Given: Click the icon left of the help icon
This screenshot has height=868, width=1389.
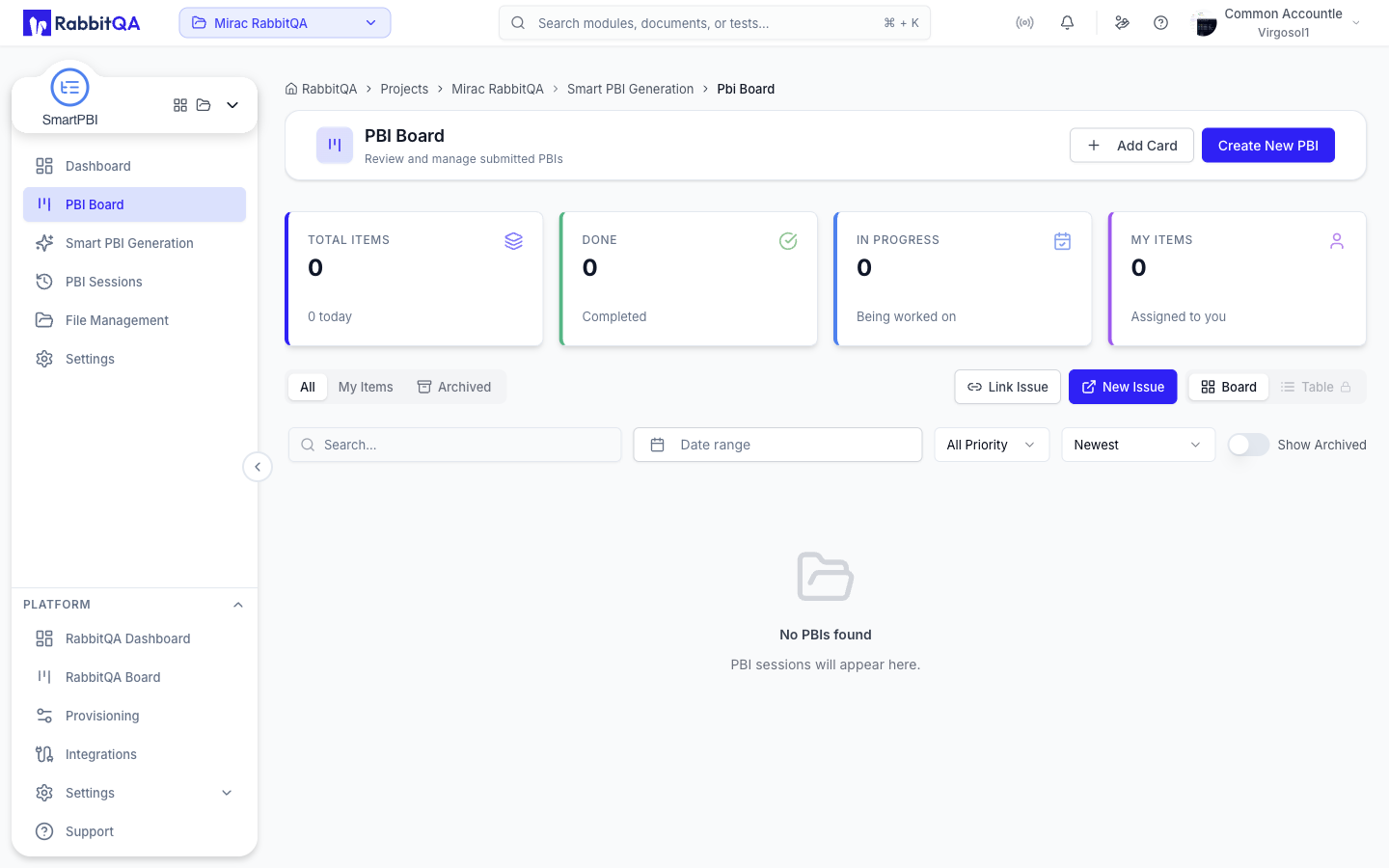Looking at the screenshot, I should 1122,23.
